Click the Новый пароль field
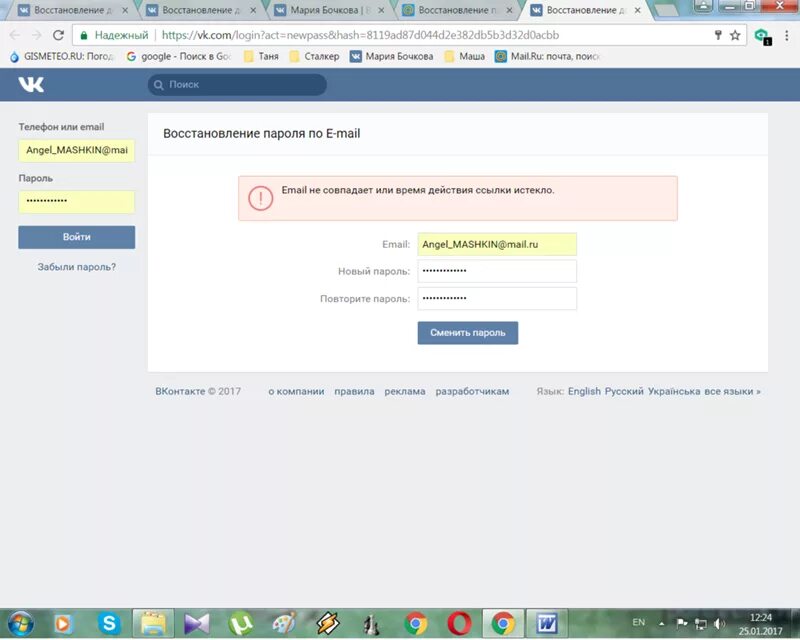 (497, 271)
